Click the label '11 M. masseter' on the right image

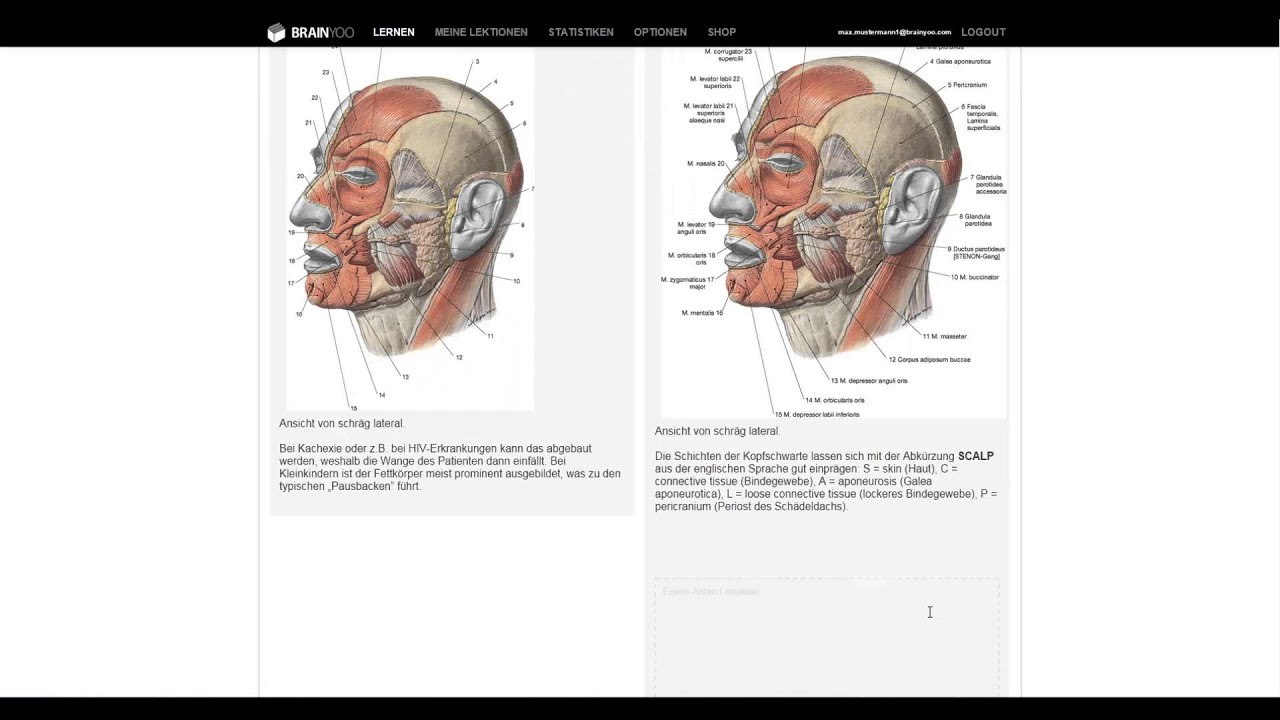coord(944,336)
